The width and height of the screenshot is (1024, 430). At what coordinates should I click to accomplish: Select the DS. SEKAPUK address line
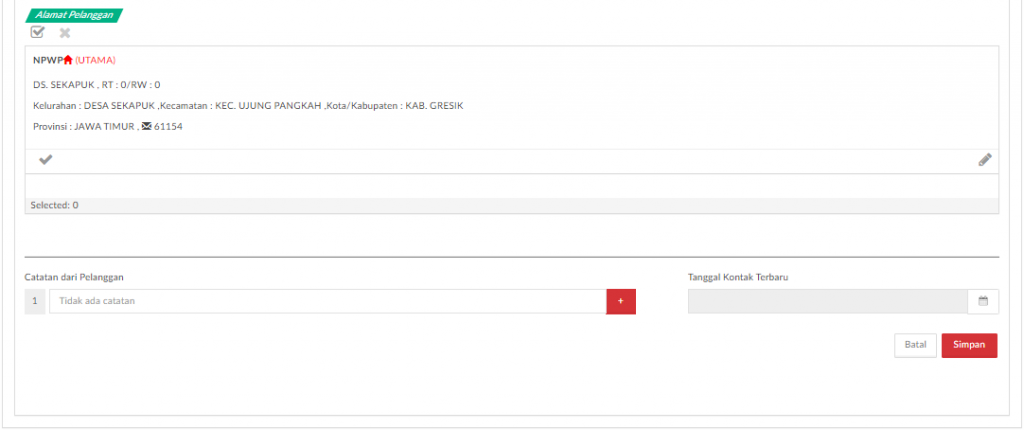pos(97,85)
